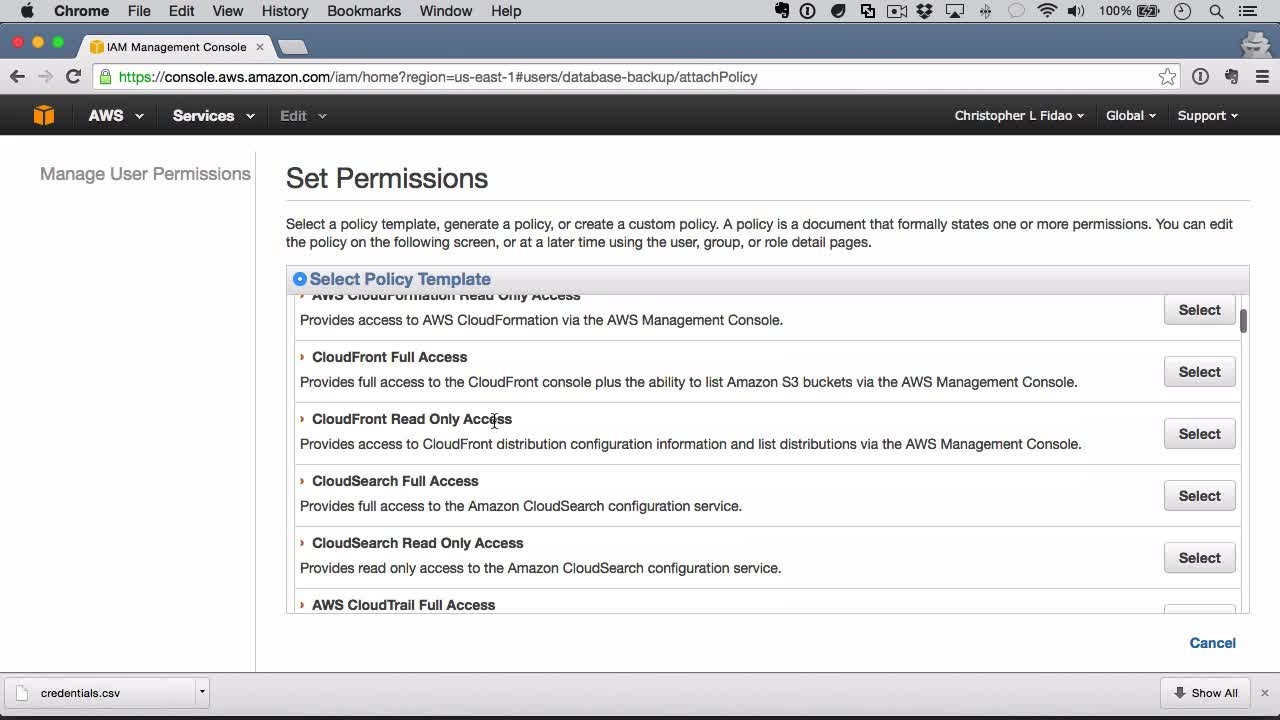Close the IAM Management Console tab
This screenshot has height=720, width=1280.
(x=259, y=47)
